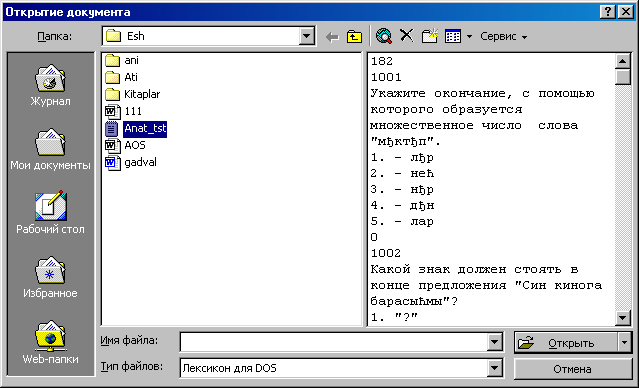Open dropdown arrow beside Открыть button

(625, 343)
